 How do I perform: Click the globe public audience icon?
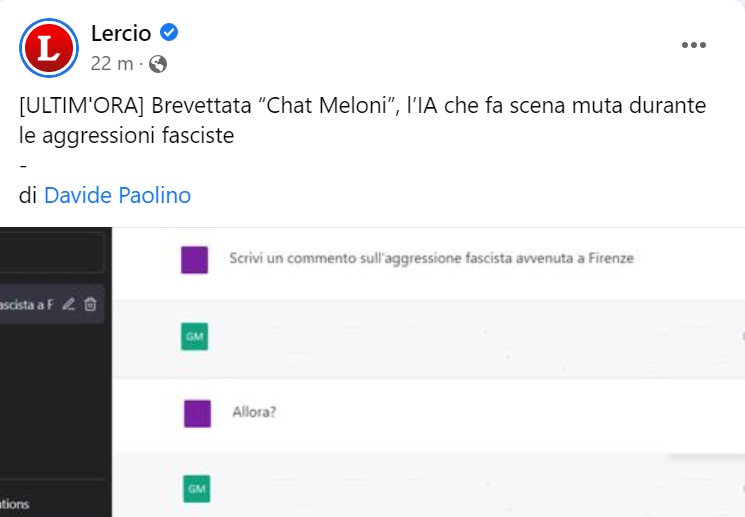pos(158,64)
